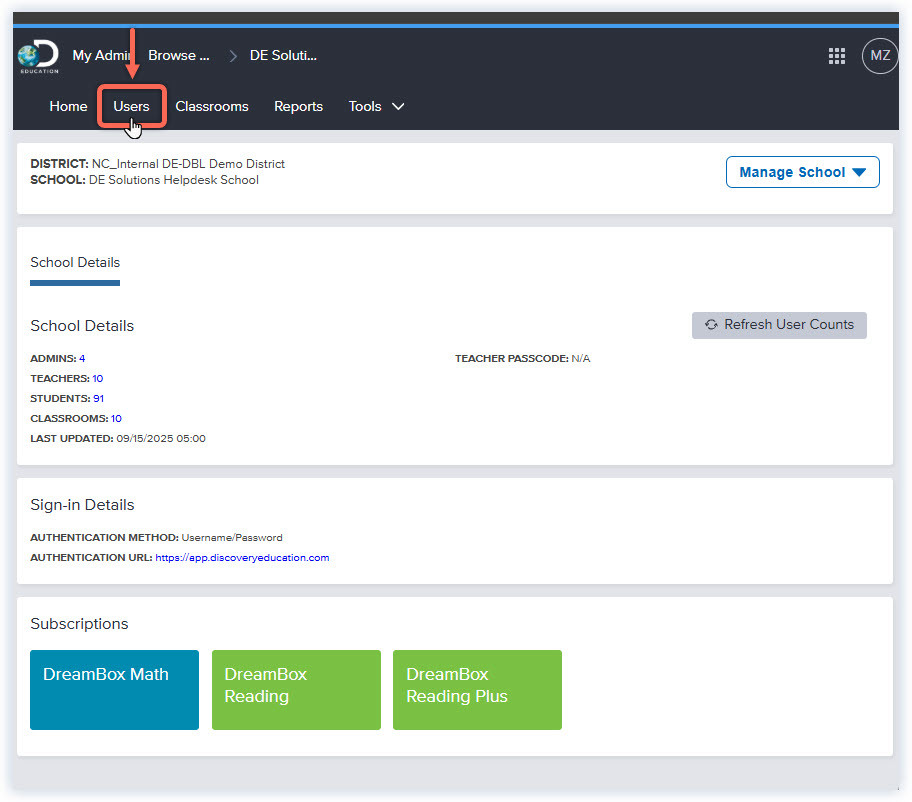This screenshot has width=912, height=802.
Task: Return to the Home tab
Action: tap(68, 106)
